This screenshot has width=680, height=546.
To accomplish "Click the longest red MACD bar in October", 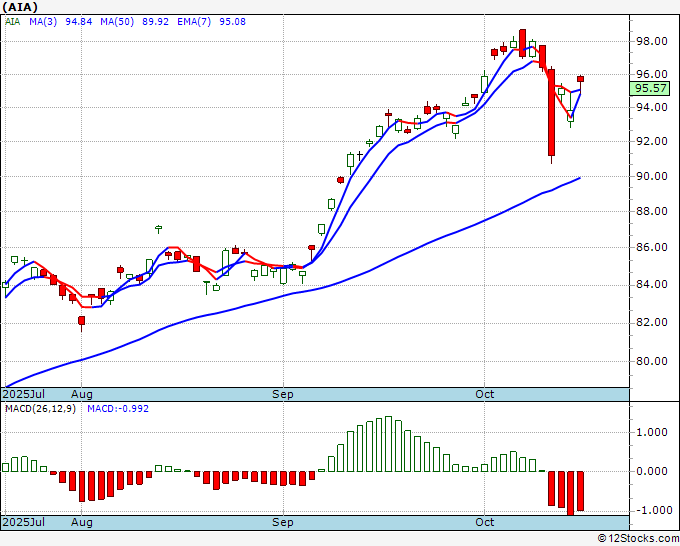I will 571,494.
